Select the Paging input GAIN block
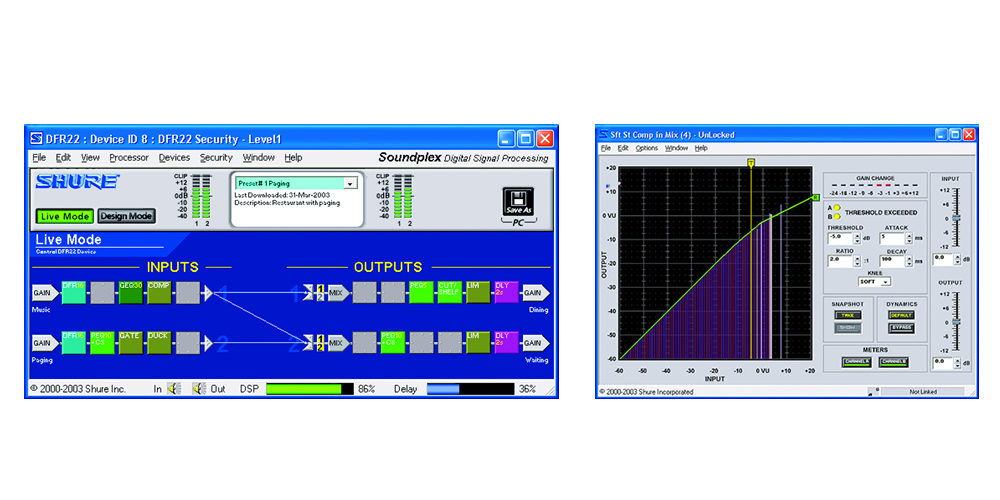The image size is (1000, 500). [x=45, y=343]
